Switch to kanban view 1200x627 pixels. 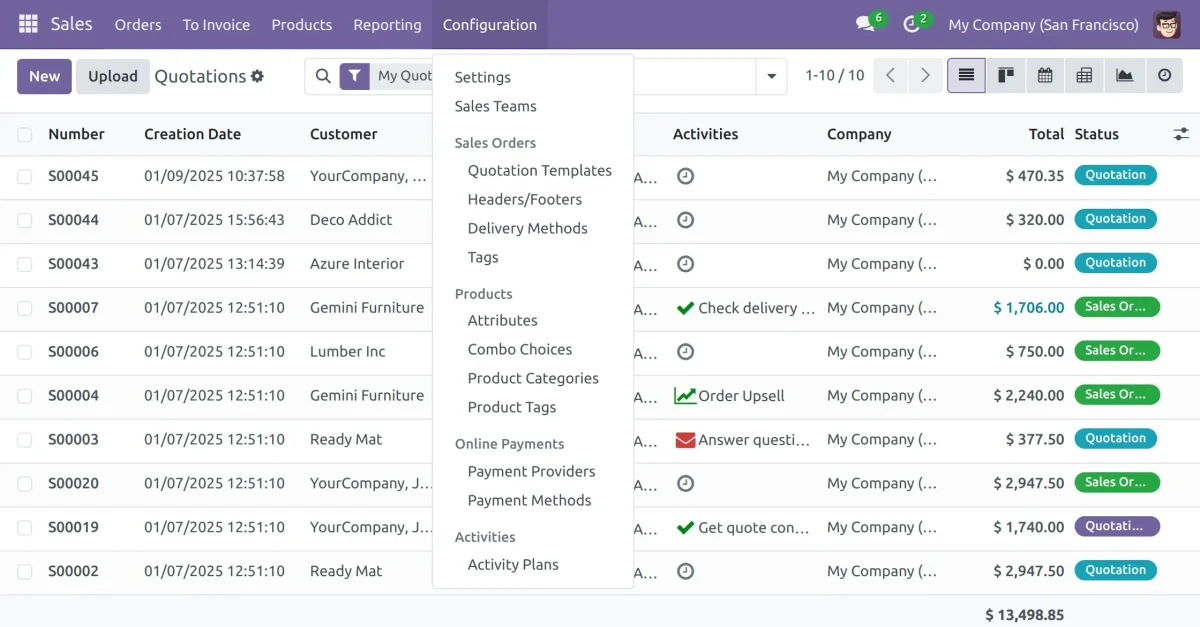(x=1006, y=75)
